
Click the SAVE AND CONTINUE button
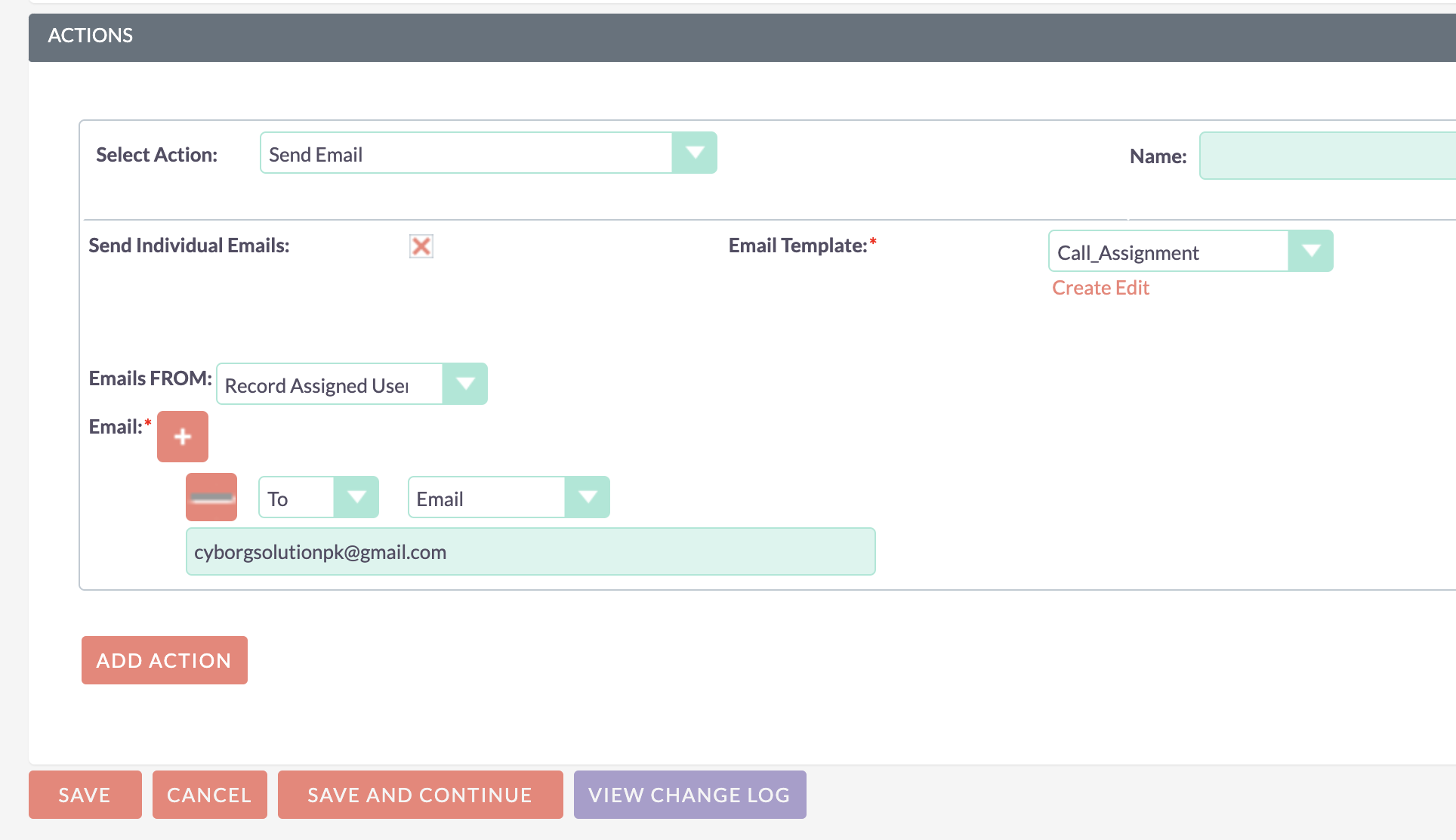point(420,795)
